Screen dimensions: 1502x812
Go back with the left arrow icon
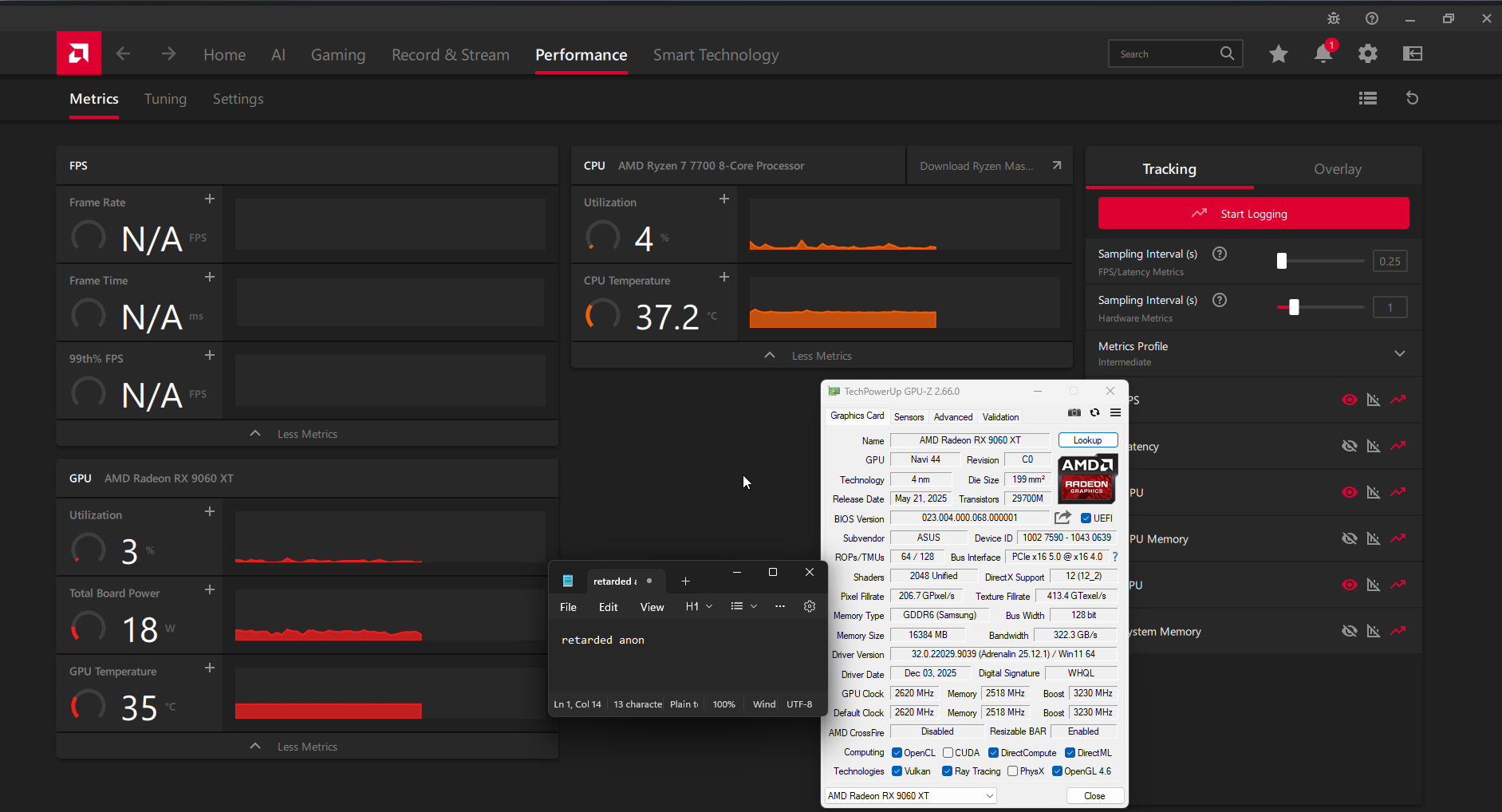123,53
